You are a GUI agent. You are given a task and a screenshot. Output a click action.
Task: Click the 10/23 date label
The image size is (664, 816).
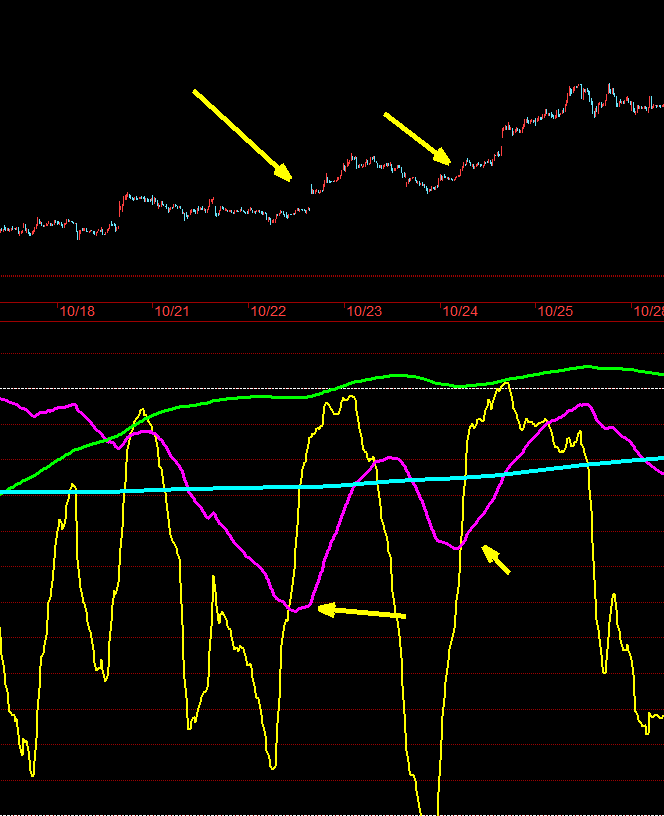click(x=364, y=311)
